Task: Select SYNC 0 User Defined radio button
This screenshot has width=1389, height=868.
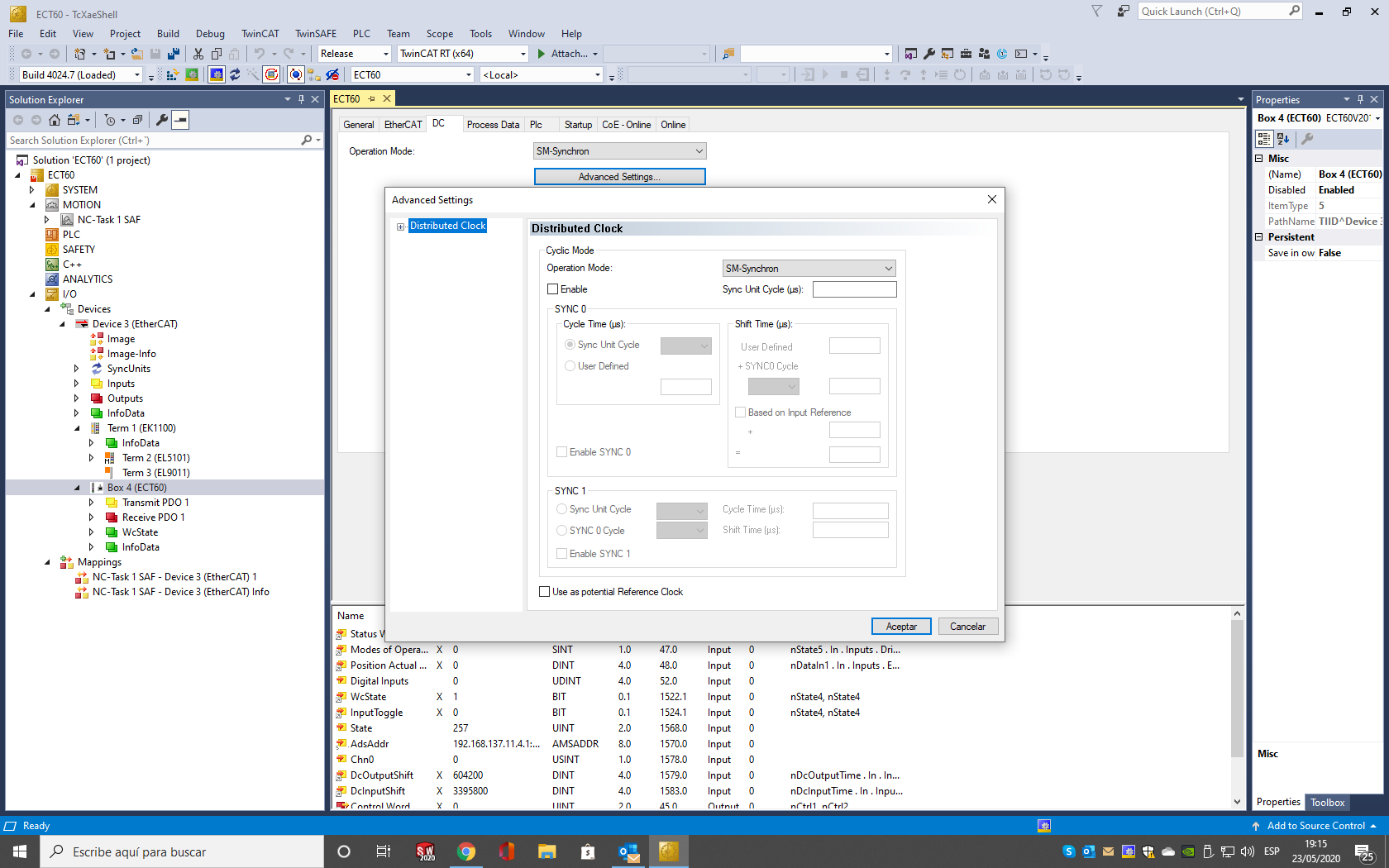Action: [x=570, y=366]
